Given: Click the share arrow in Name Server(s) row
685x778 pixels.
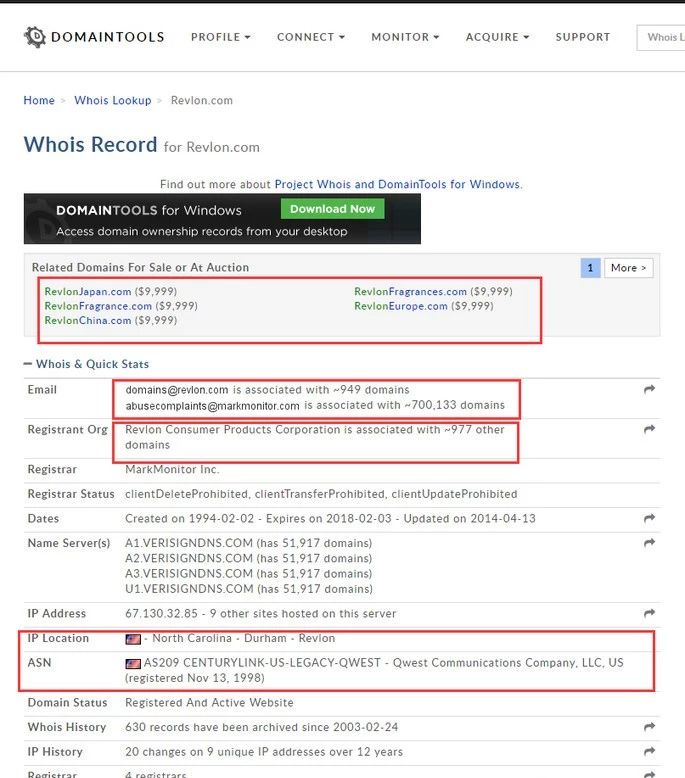Looking at the screenshot, I should click(649, 543).
